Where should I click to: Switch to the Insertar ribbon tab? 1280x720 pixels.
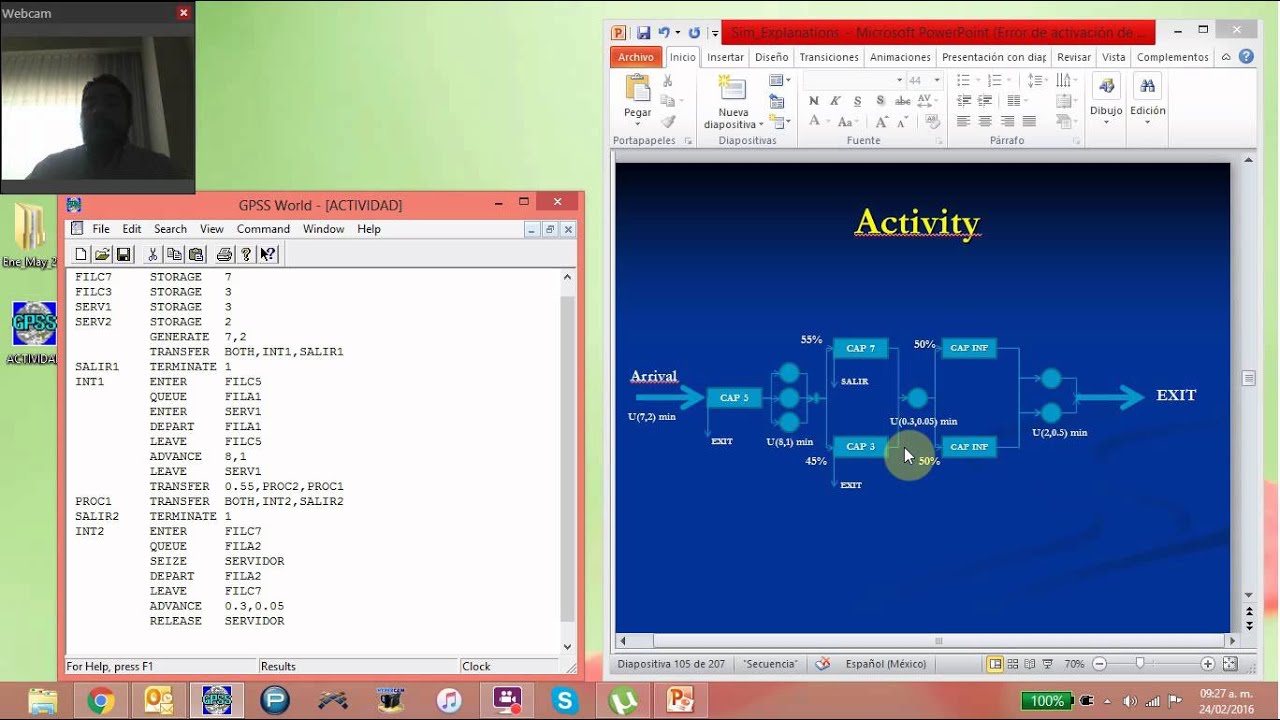pyautogui.click(x=725, y=57)
